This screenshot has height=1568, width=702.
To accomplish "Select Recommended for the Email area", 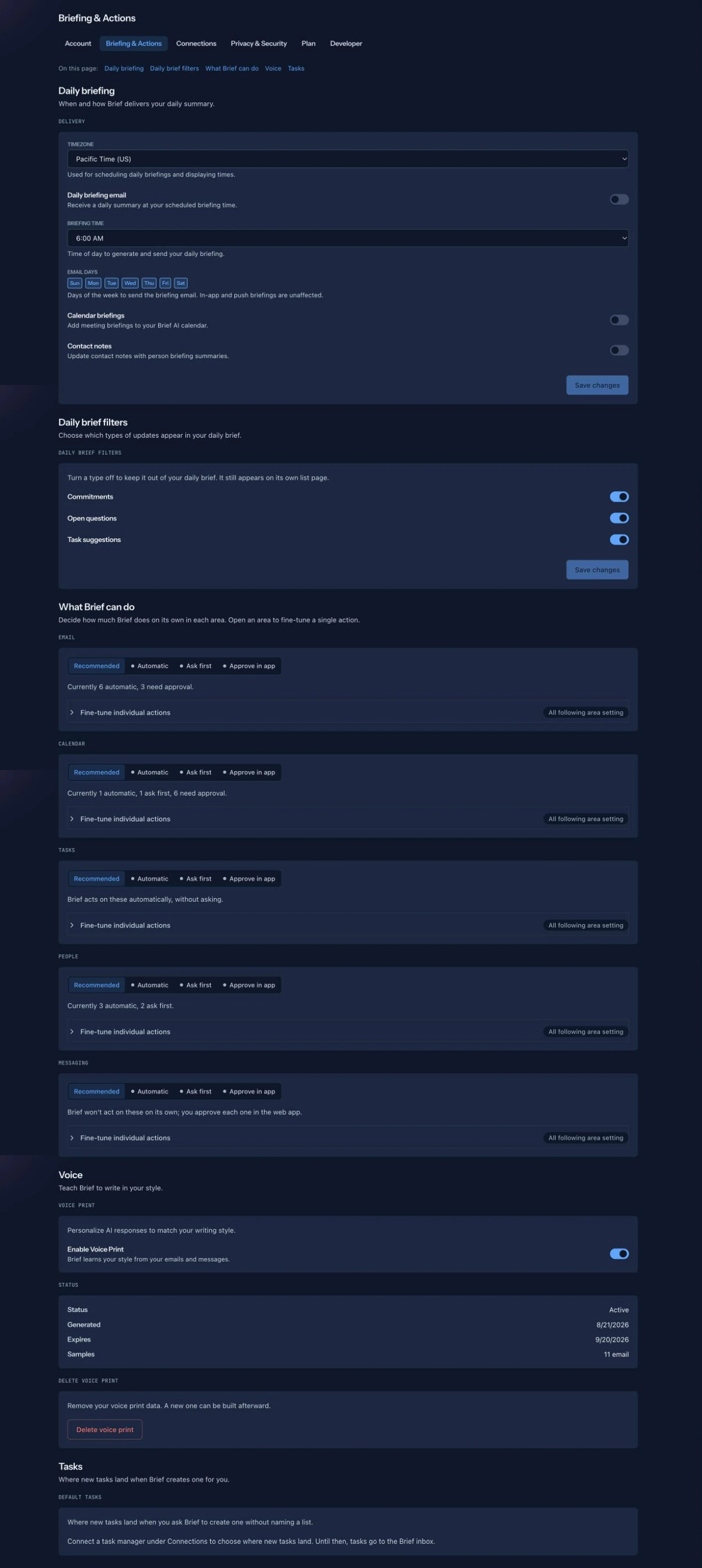I will coord(97,666).
